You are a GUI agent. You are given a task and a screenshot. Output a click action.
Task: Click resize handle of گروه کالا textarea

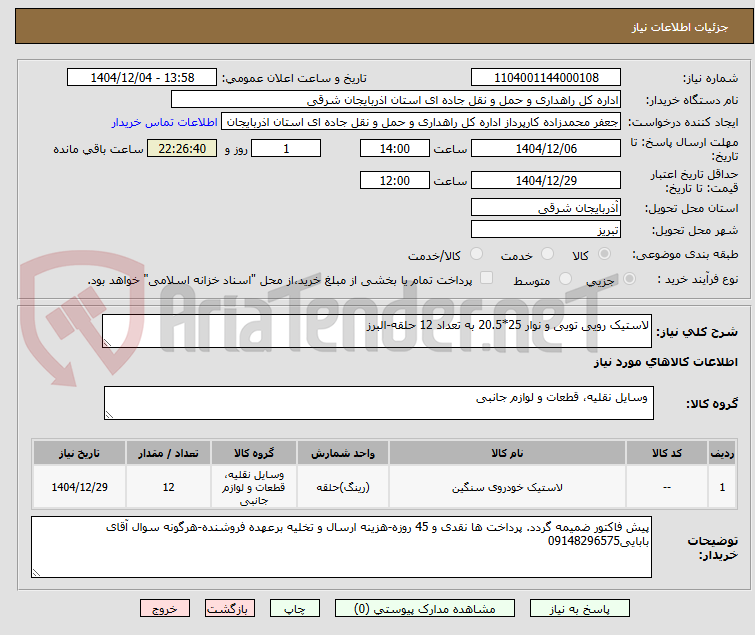(x=109, y=415)
